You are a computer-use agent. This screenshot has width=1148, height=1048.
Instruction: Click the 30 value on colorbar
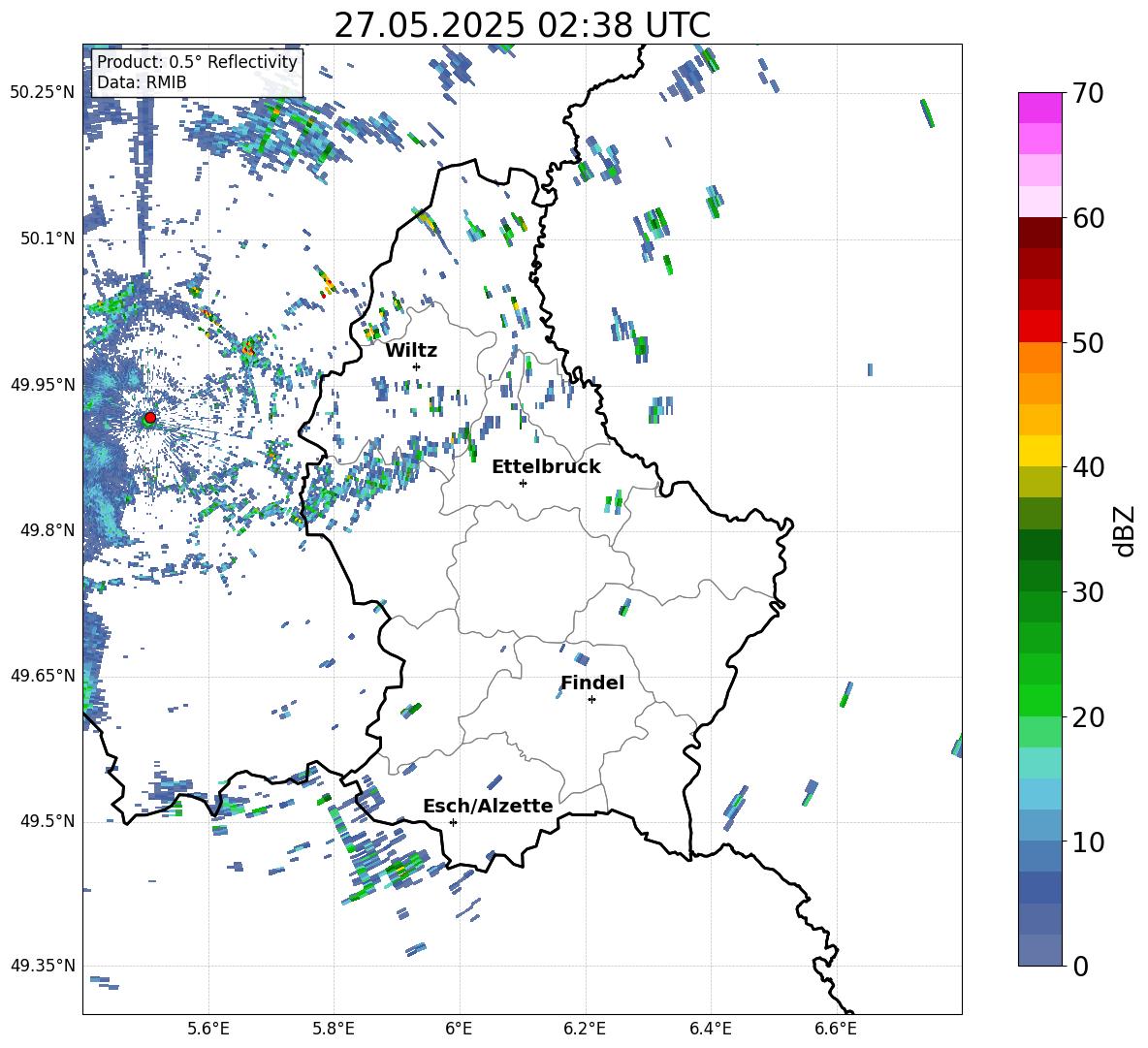tap(1088, 592)
